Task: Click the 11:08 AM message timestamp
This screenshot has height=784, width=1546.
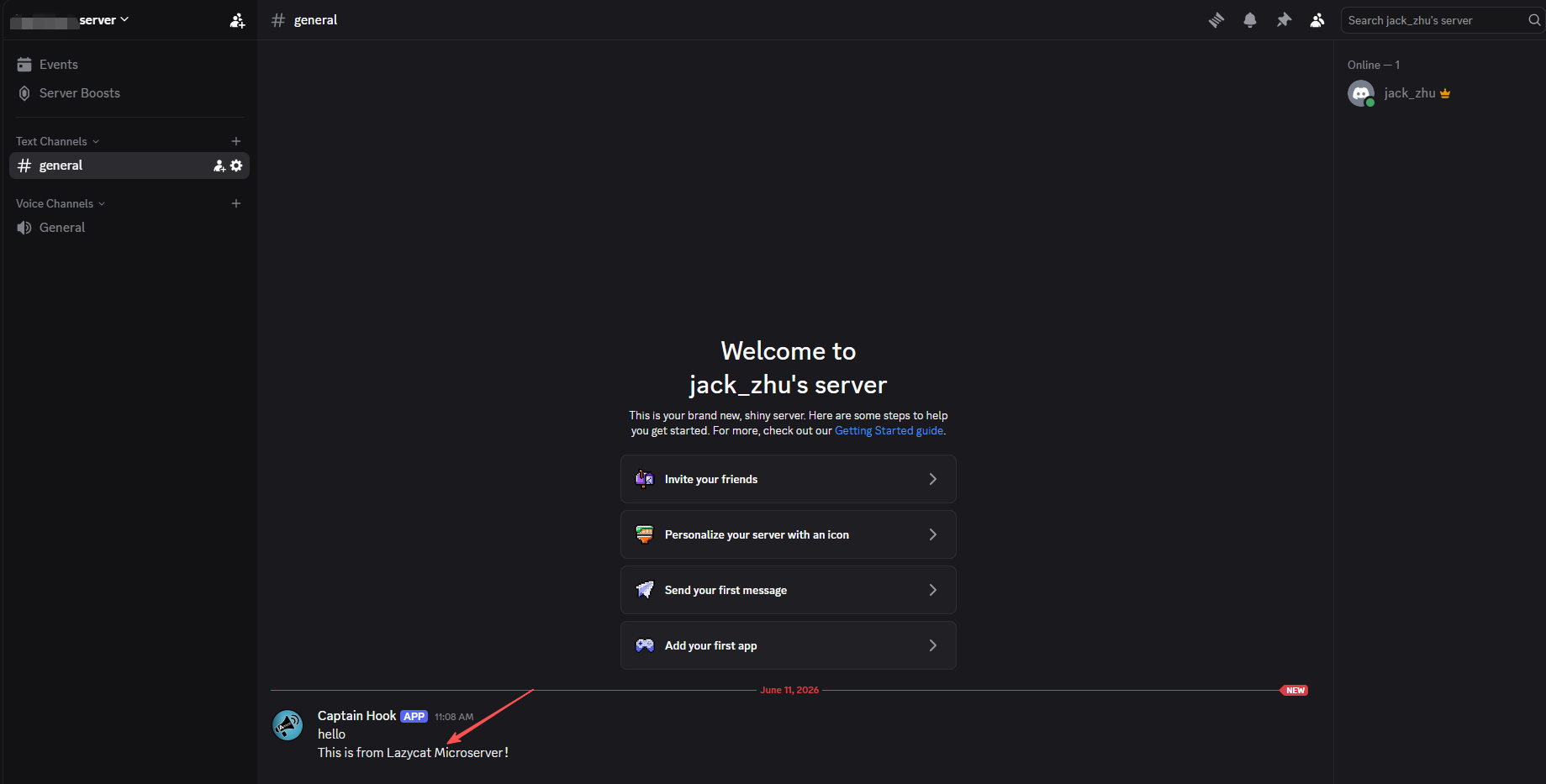Action: click(x=454, y=717)
